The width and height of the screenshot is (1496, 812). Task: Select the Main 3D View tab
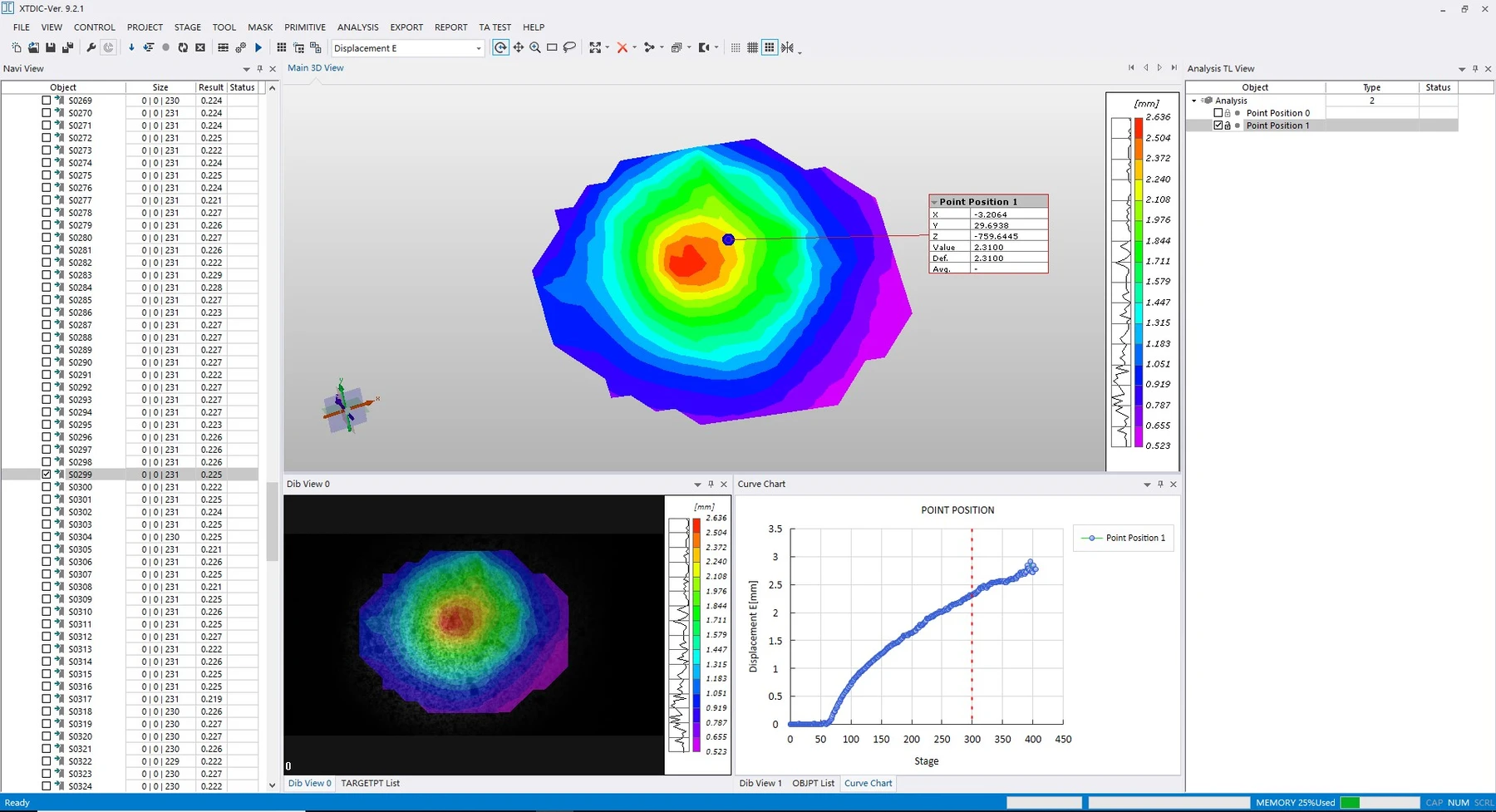[316, 68]
